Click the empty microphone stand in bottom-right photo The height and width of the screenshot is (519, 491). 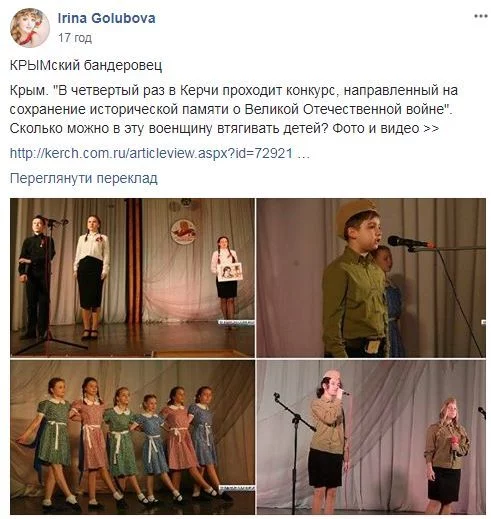coord(295,450)
